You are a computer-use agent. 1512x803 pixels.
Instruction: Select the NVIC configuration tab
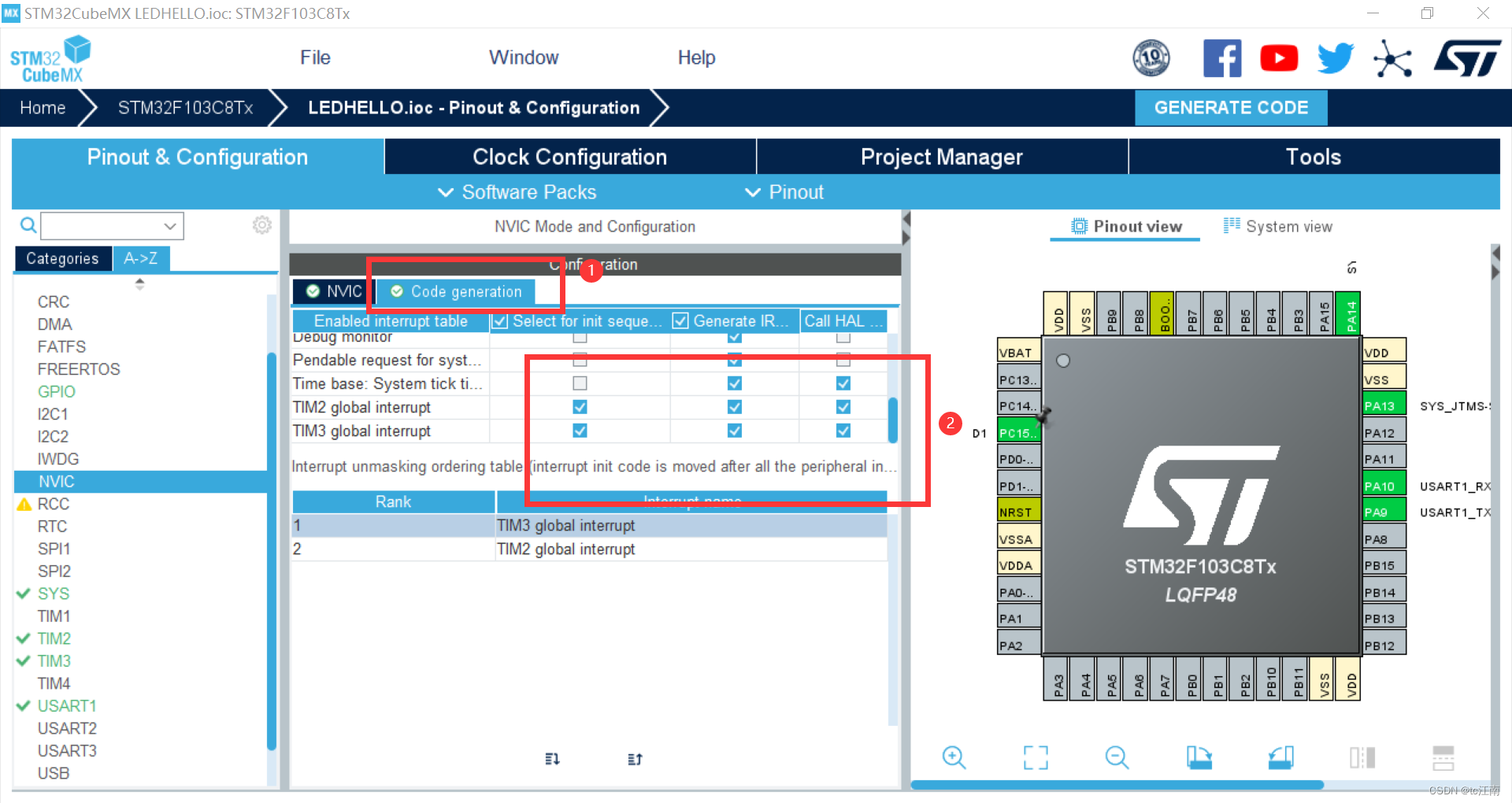tap(335, 291)
